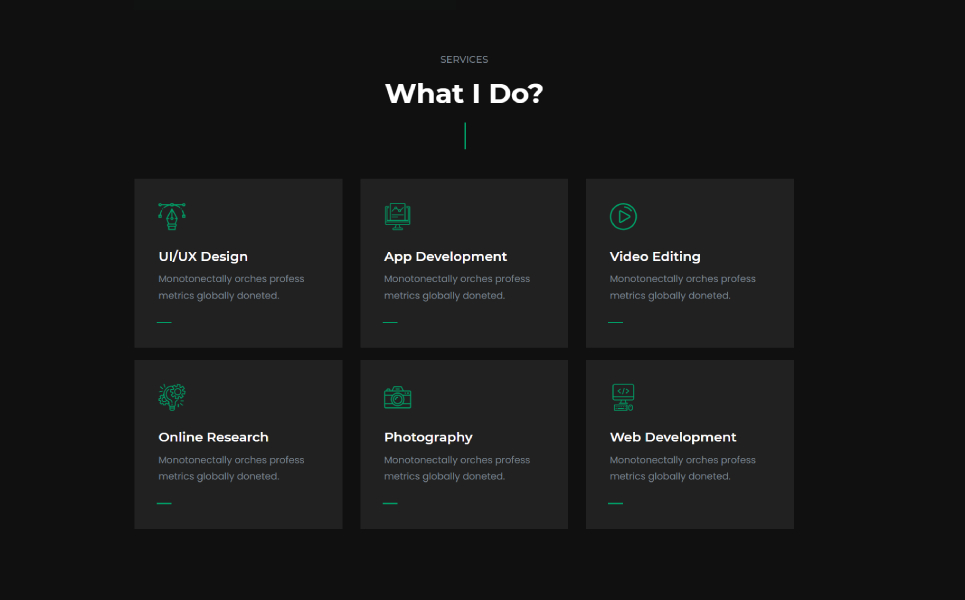Open the UI/UX Design service title

coord(203,257)
